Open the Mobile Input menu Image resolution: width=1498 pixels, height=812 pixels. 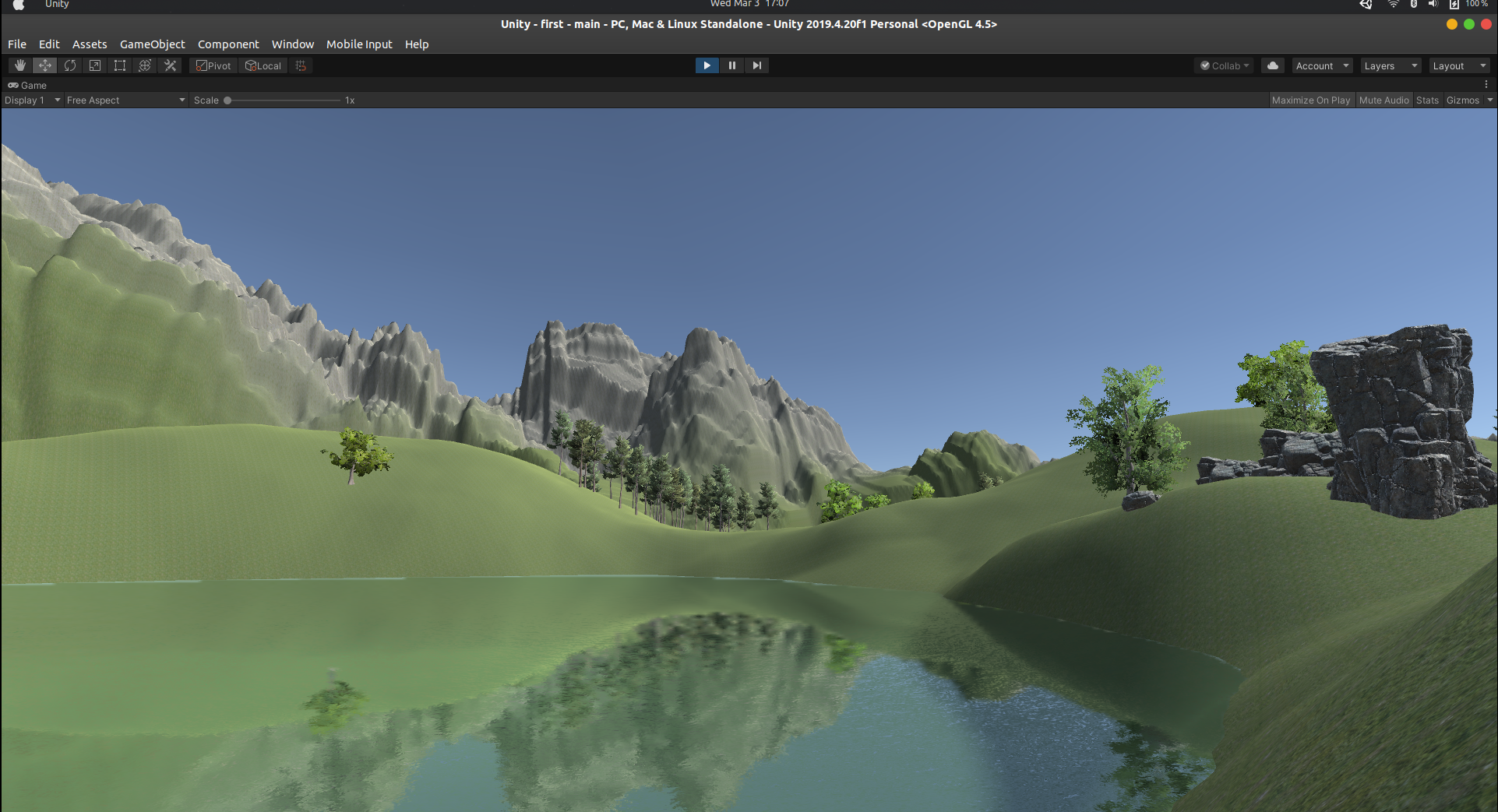[359, 44]
